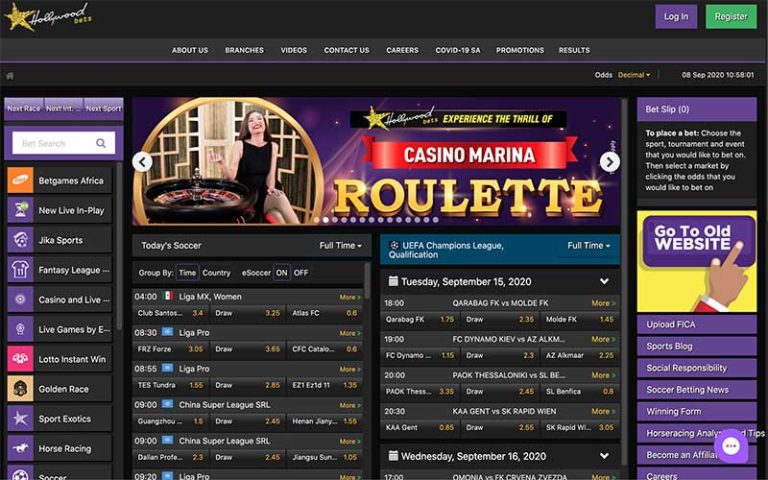Viewport: 768px width, 480px height.
Task: Open COVID-19 SA menu item
Action: [457, 50]
